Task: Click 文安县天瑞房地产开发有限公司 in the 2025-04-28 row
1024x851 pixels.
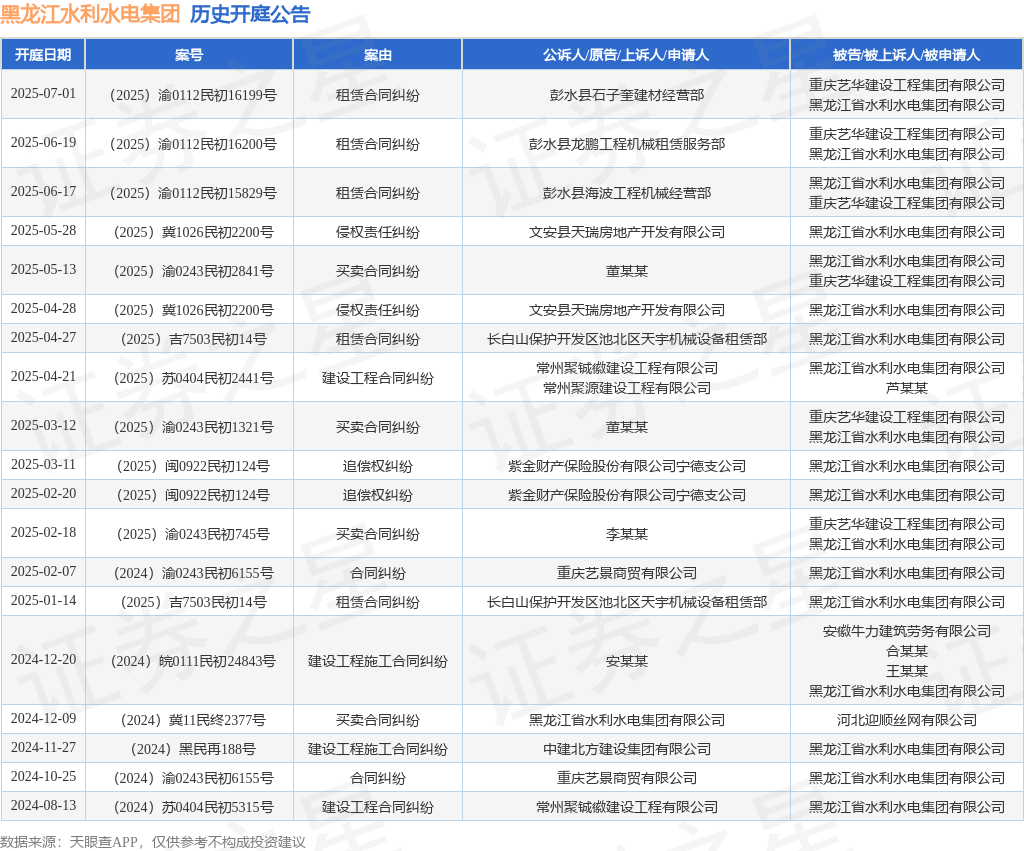Action: pyautogui.click(x=626, y=310)
